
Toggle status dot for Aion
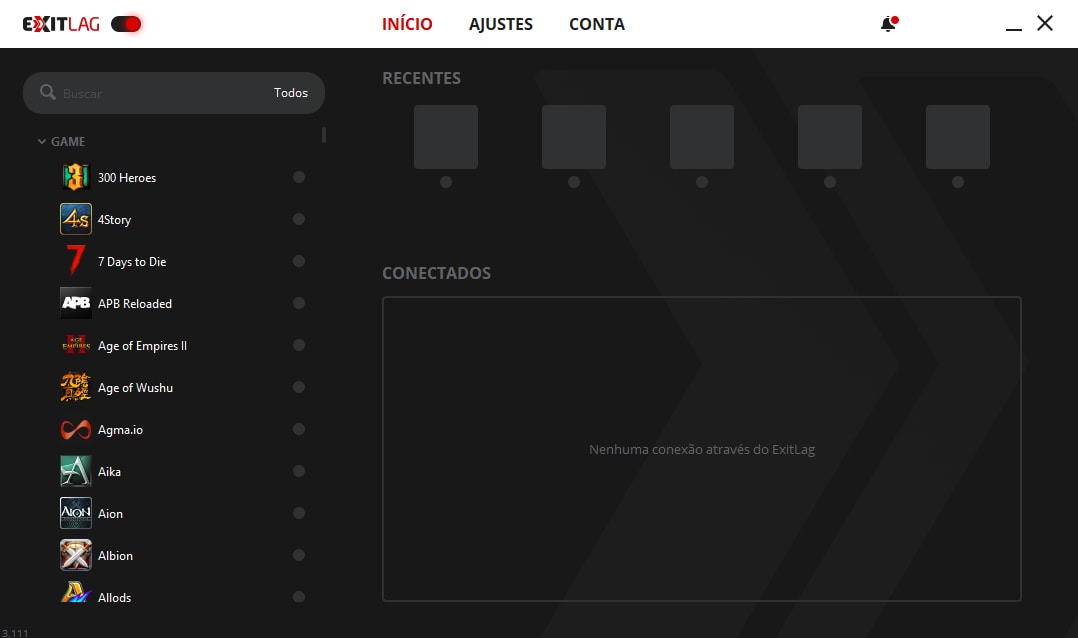tap(298, 513)
